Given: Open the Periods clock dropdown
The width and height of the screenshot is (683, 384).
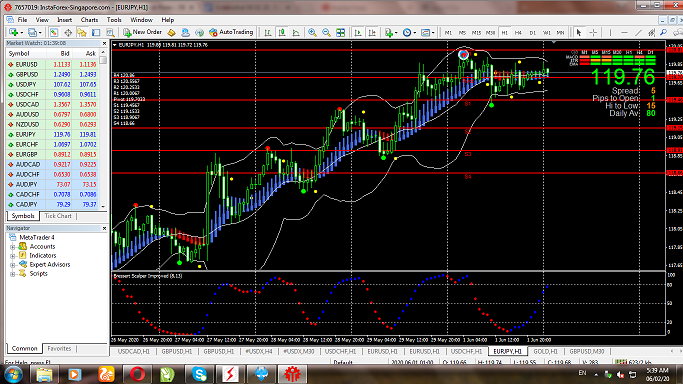Looking at the screenshot, I should tap(409, 32).
